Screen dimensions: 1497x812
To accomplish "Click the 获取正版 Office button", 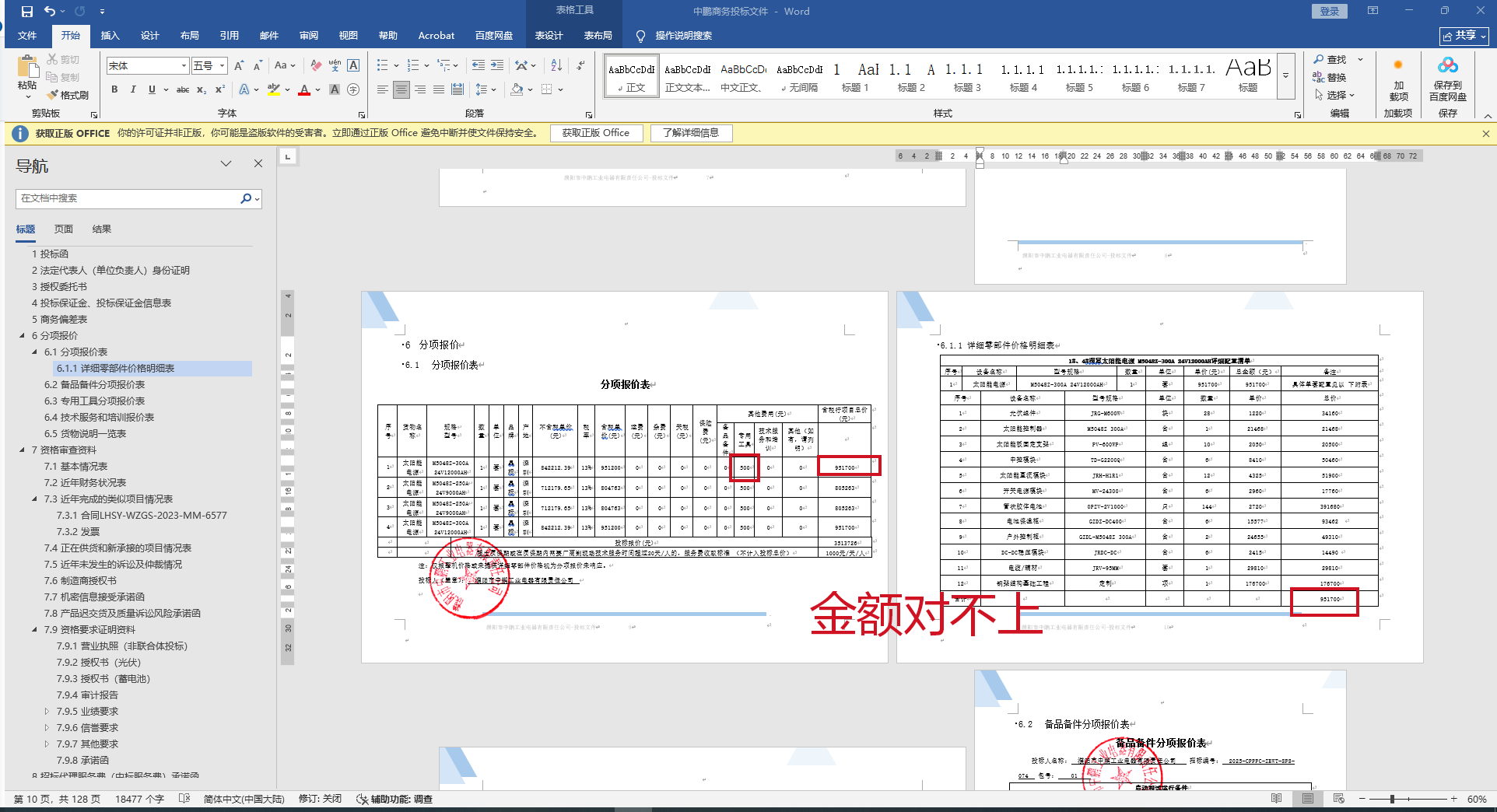I will click(x=596, y=133).
